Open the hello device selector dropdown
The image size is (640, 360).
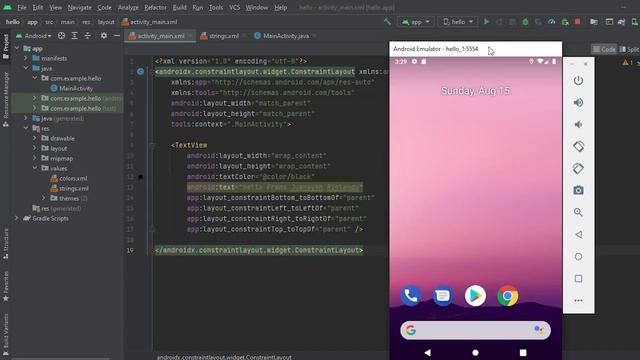[458, 22]
